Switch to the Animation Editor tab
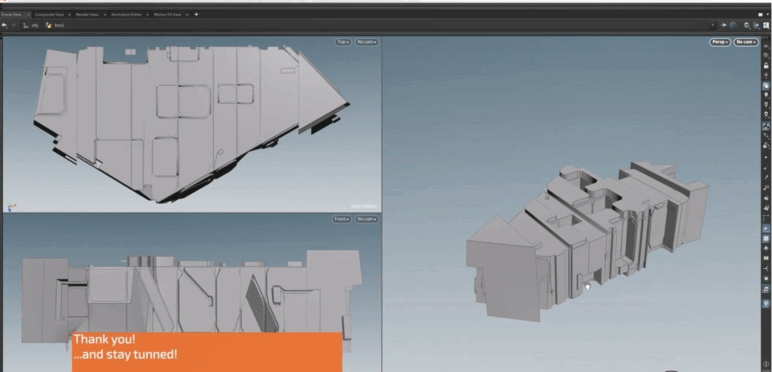The width and height of the screenshot is (772, 372). click(x=126, y=14)
